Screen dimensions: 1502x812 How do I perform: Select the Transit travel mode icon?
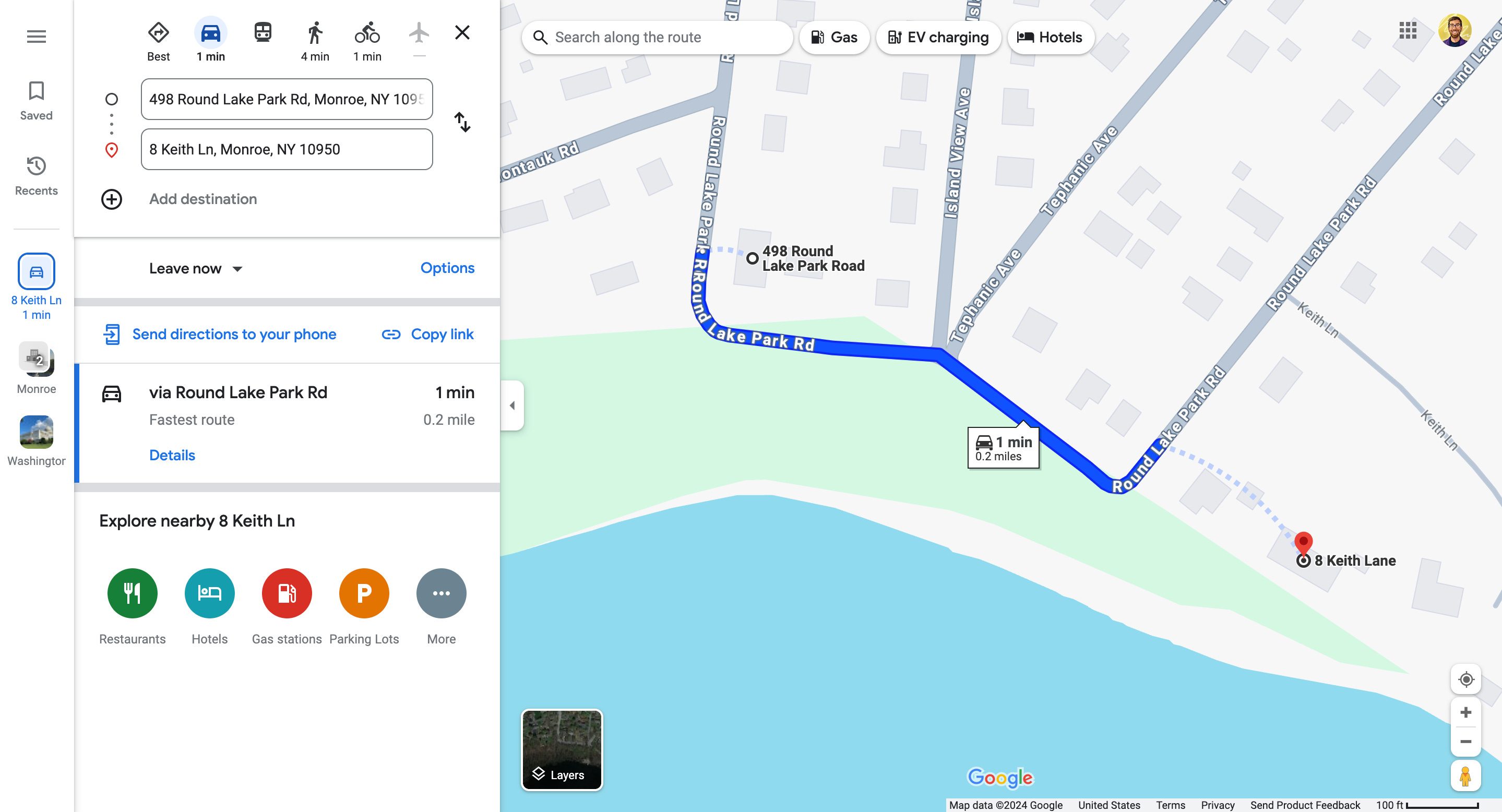tap(263, 33)
